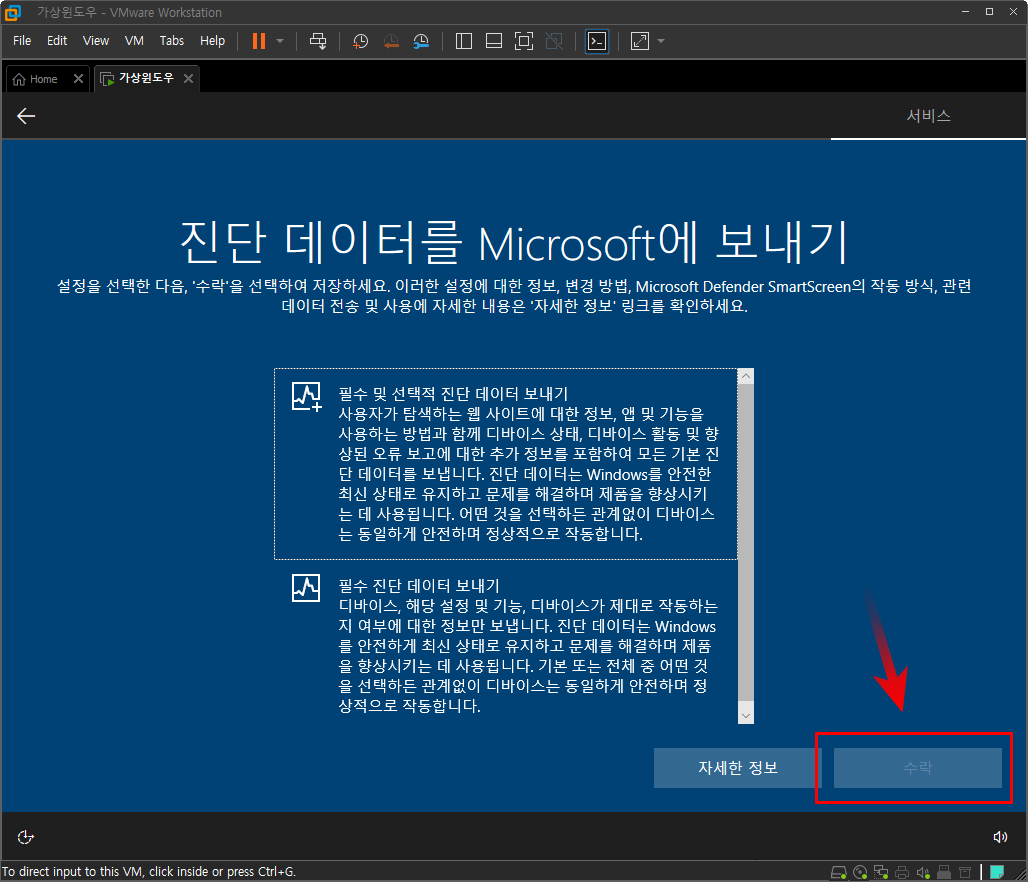Open the snapshot manager
The height and width of the screenshot is (882, 1028).
coord(421,41)
